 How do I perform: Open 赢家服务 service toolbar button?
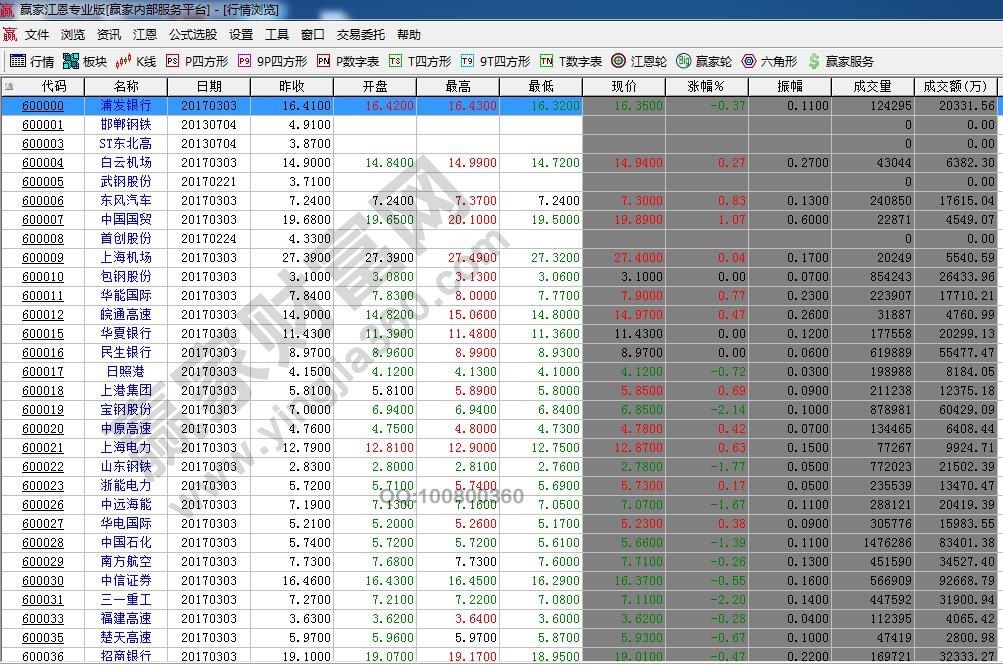(x=840, y=61)
